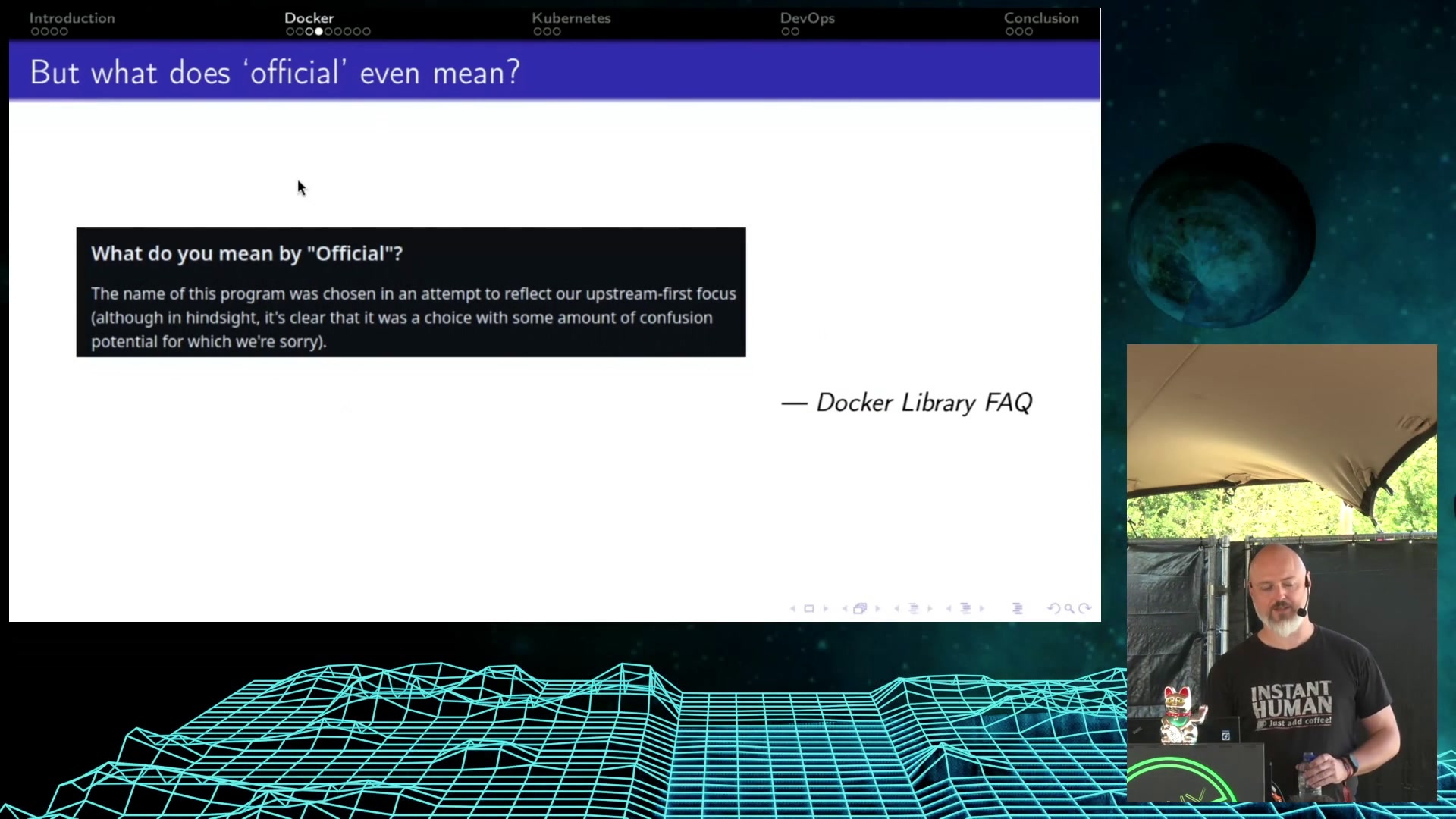Jump to the DevOps section
Screen dimensions: 1456x819
point(807,17)
